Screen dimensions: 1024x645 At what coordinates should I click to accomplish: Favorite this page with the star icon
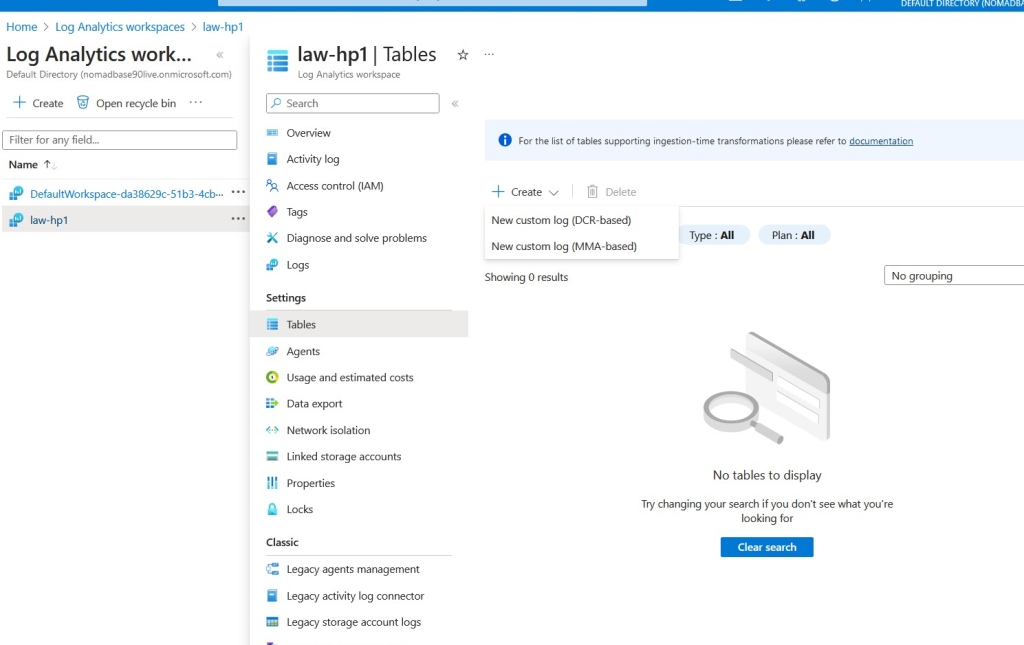pyautogui.click(x=462, y=55)
